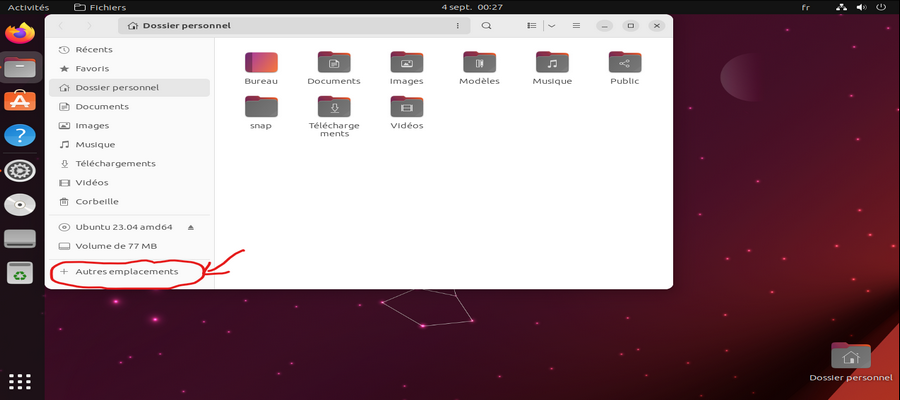This screenshot has width=900, height=400.
Task: Show applications grid button in dock
Action: [19, 381]
